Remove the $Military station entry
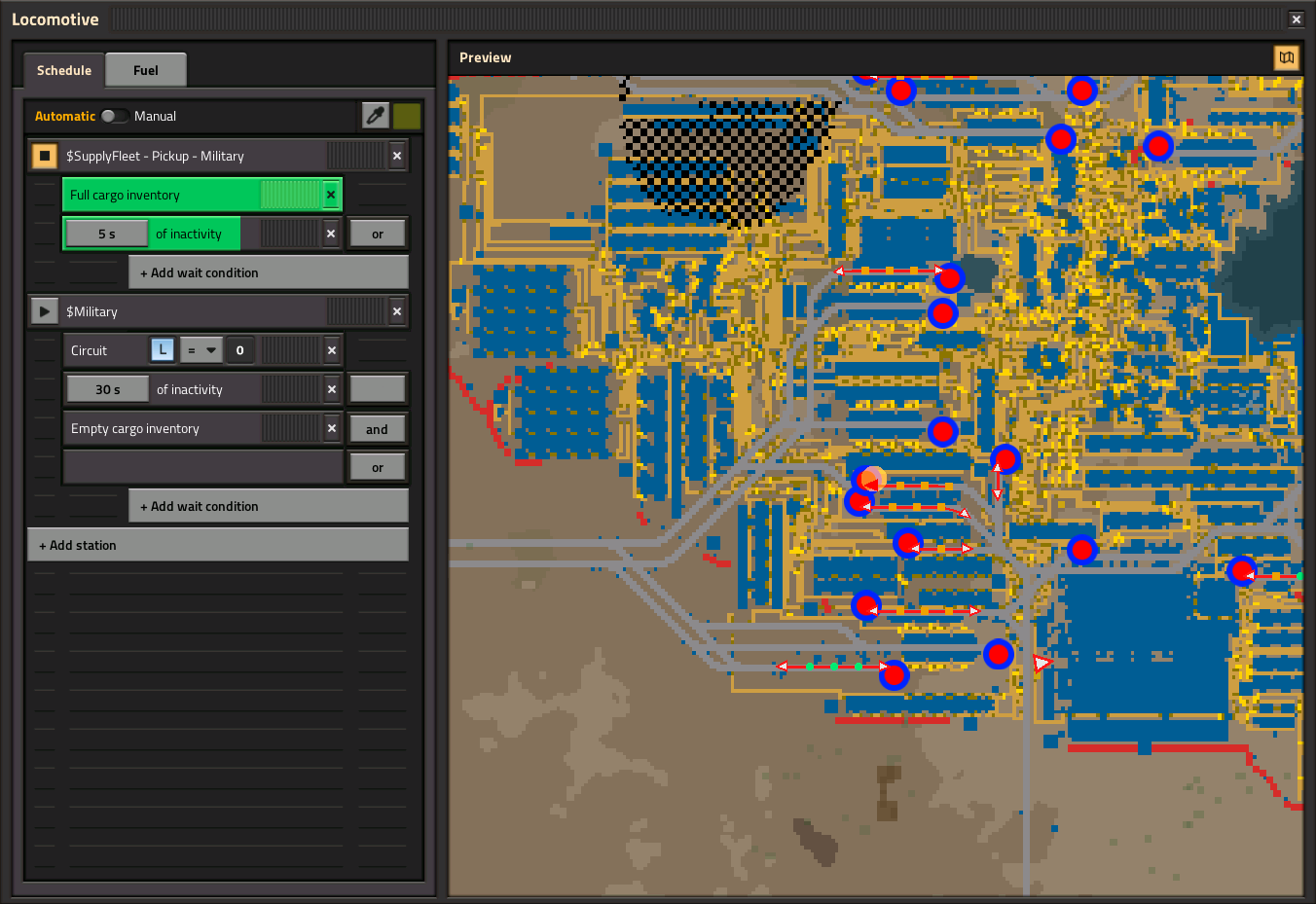Image resolution: width=1316 pixels, height=904 pixels. 397,311
